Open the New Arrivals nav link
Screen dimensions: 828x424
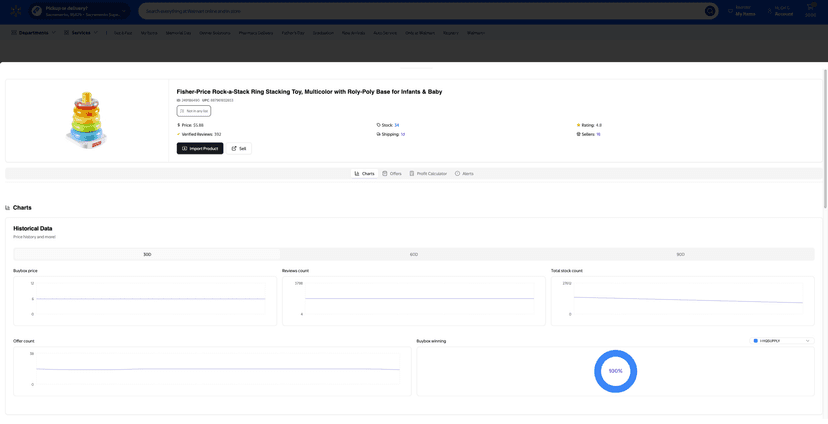click(x=353, y=33)
